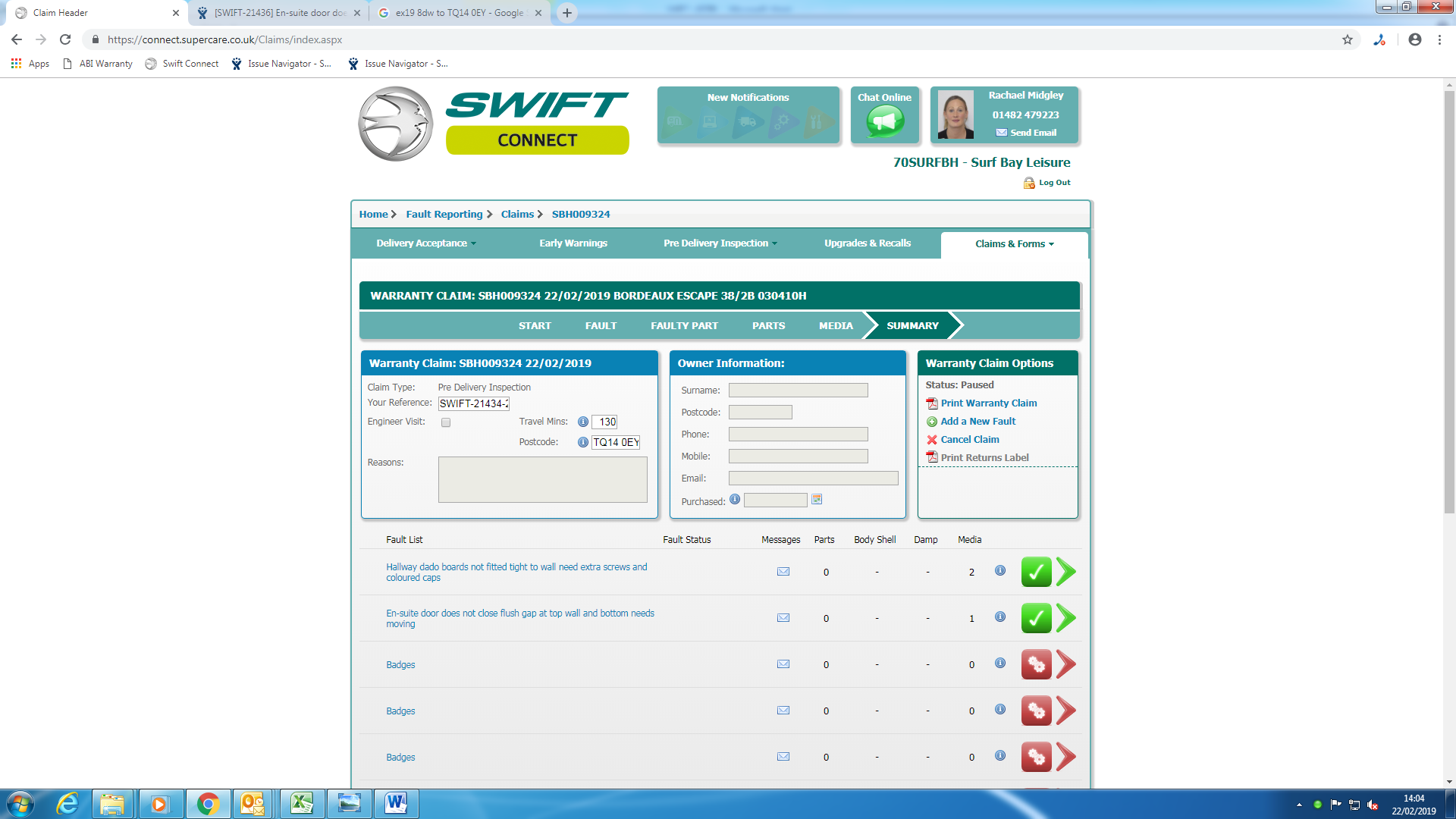Image resolution: width=1456 pixels, height=819 pixels.
Task: Click info icon on second Badges row
Action: pos(1000,710)
